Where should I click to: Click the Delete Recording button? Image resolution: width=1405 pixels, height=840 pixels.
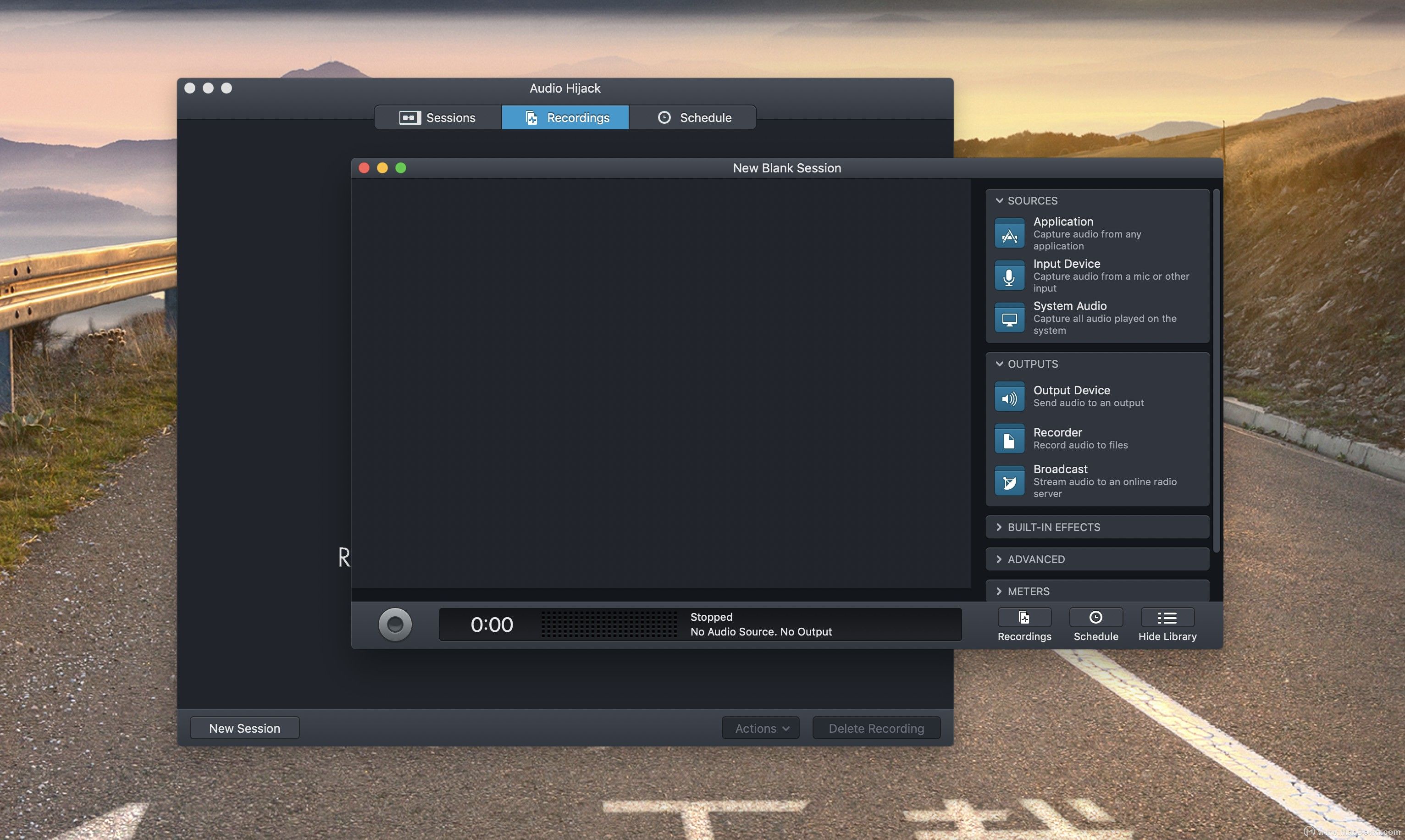pos(876,728)
